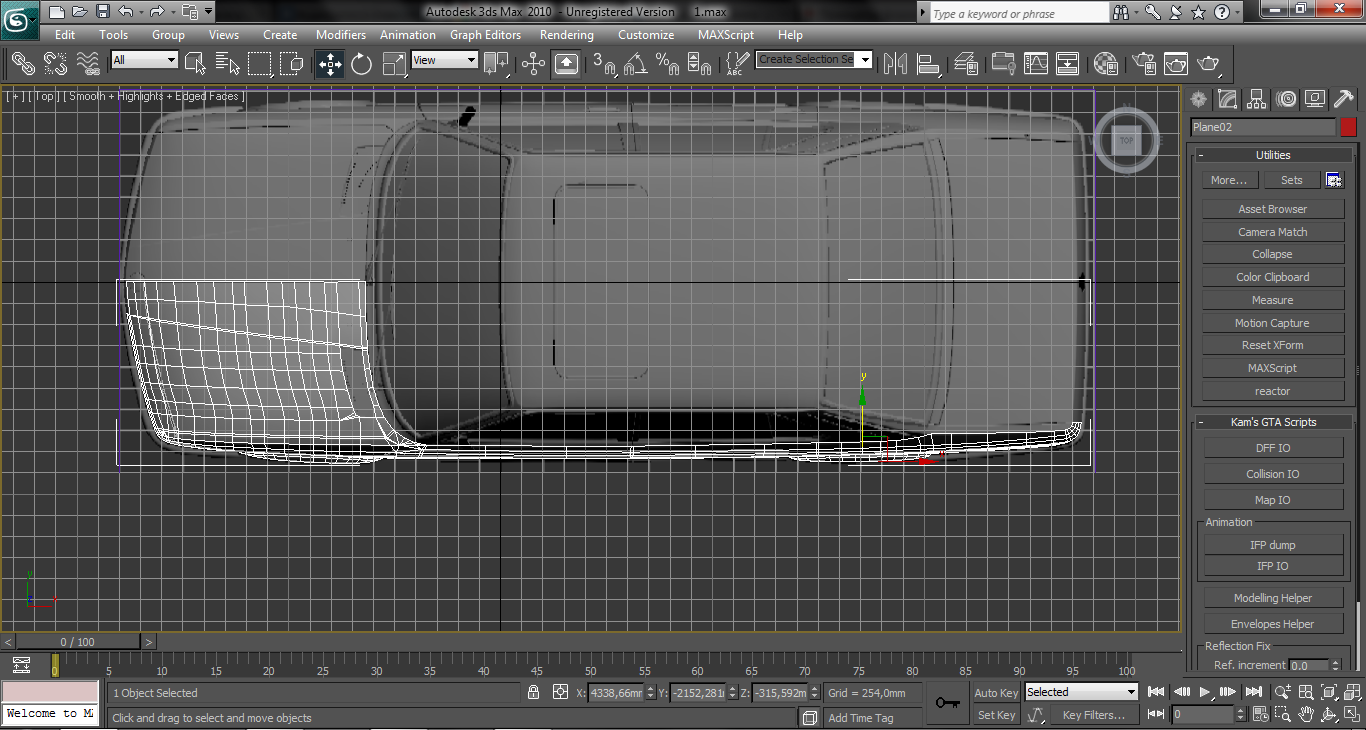1366x730 pixels.
Task: Click the red object color swatch
Action: (x=1348, y=127)
